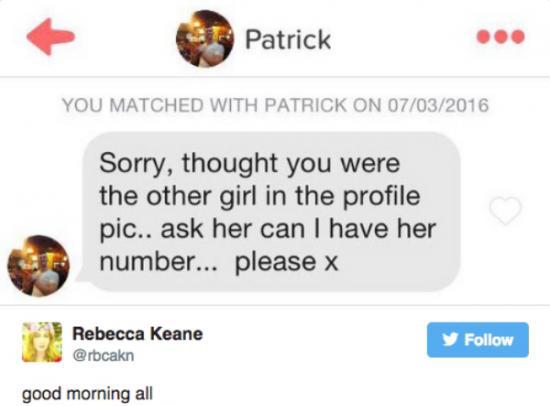Select 'please x' at message end
The height and width of the screenshot is (406, 550).
click(x=287, y=262)
